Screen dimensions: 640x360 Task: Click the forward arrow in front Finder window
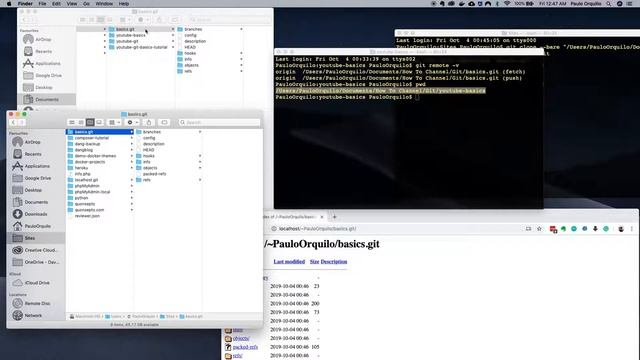pyautogui.click(x=22, y=122)
